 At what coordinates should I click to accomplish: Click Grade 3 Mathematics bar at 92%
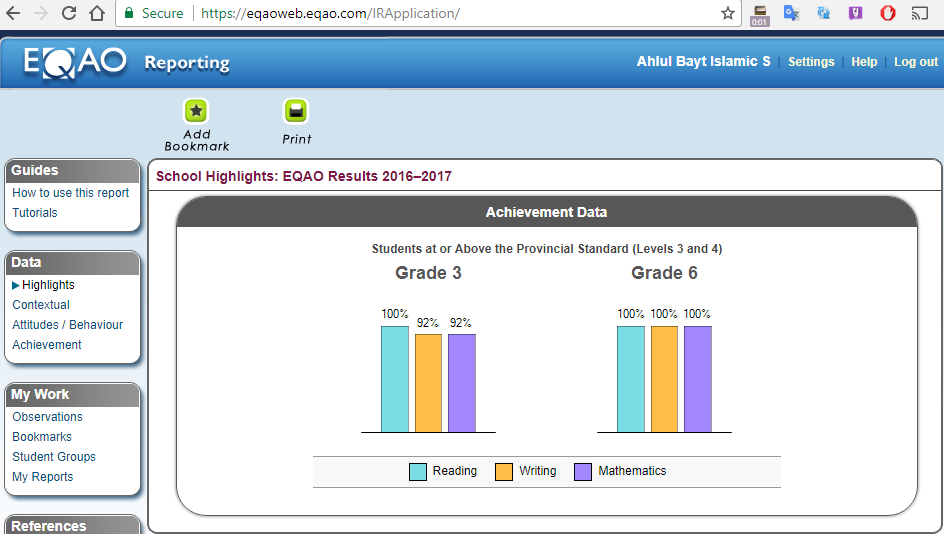462,383
